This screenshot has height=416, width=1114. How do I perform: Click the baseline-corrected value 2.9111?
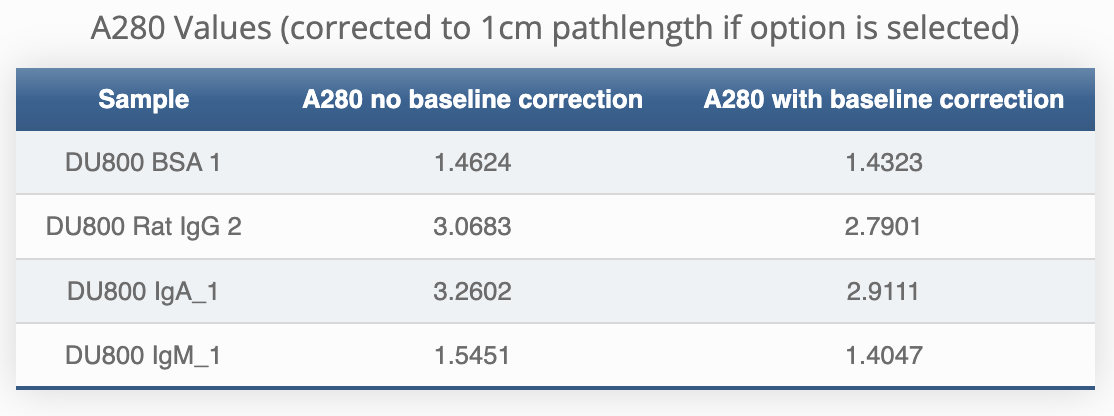883,291
